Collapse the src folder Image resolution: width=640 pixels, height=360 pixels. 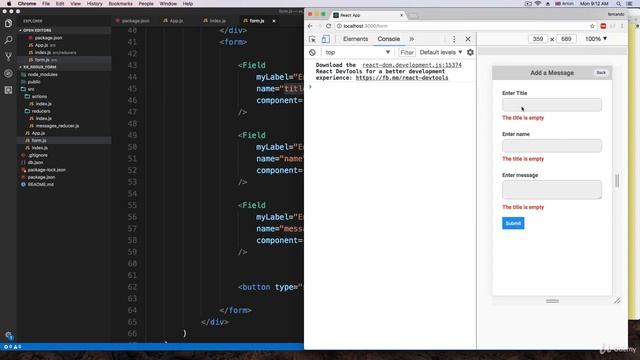pyautogui.click(x=31, y=89)
